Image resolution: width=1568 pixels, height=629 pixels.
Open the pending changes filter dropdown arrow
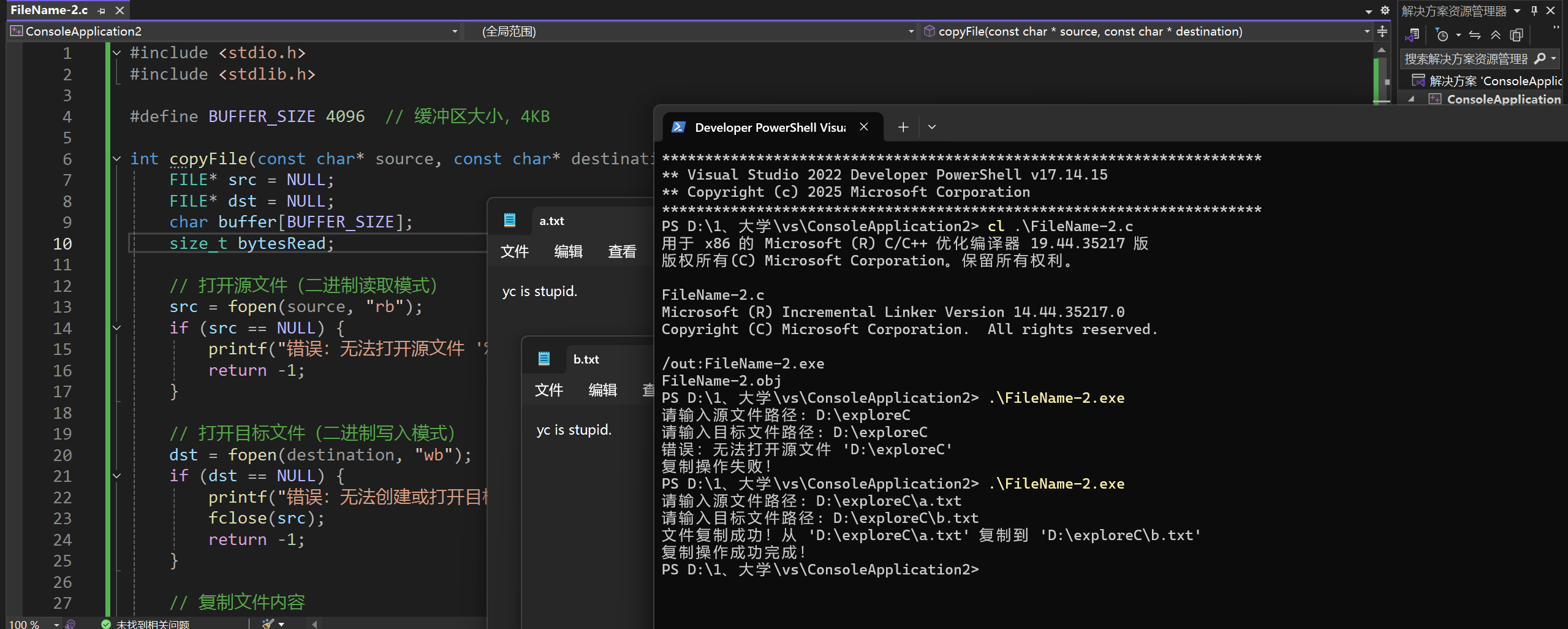(1458, 35)
